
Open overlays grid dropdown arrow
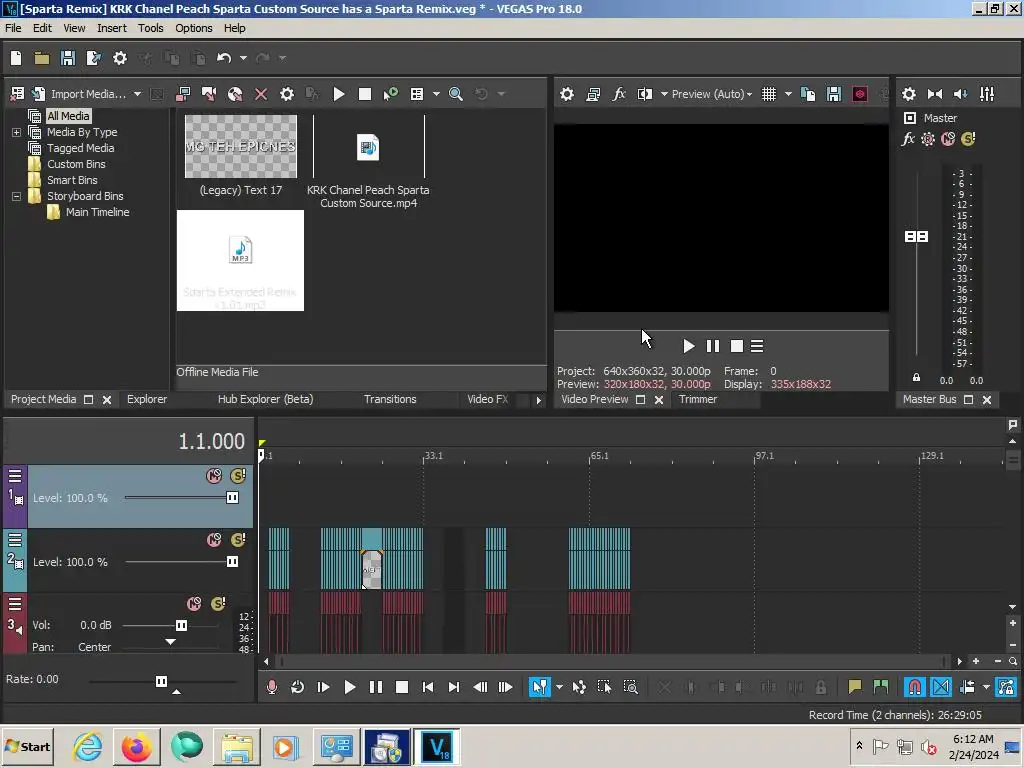[788, 94]
